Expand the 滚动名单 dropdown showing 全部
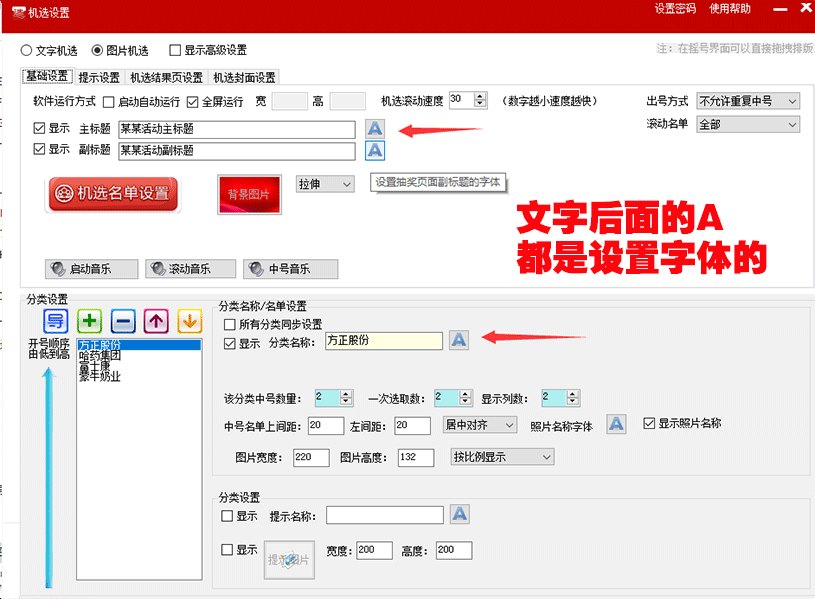815x599 pixels. coord(748,125)
